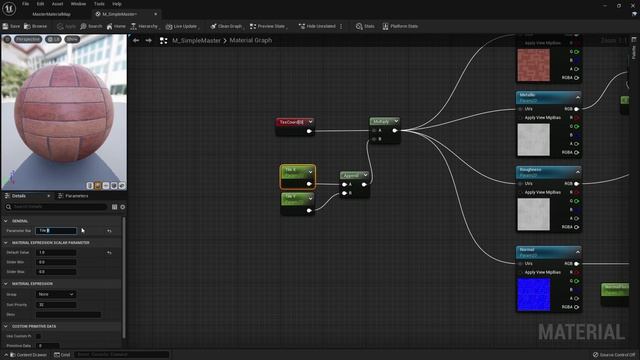Save the material with the Save icon

pos(11,26)
